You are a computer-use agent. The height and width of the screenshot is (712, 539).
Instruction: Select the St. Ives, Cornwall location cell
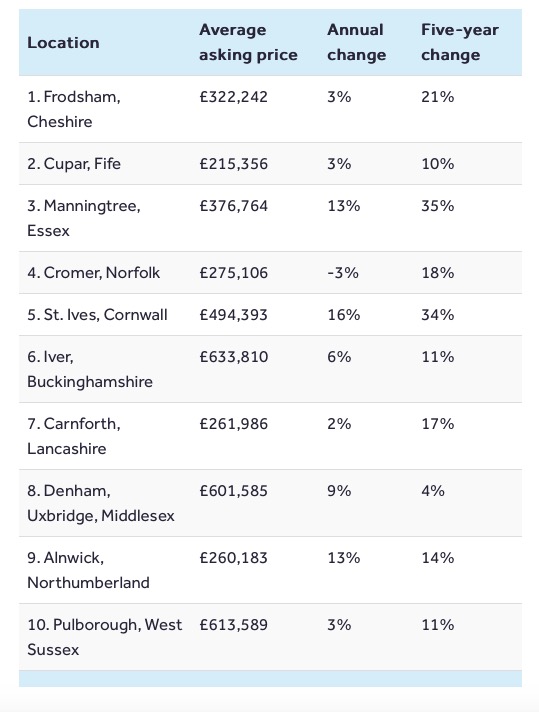pyautogui.click(x=97, y=315)
